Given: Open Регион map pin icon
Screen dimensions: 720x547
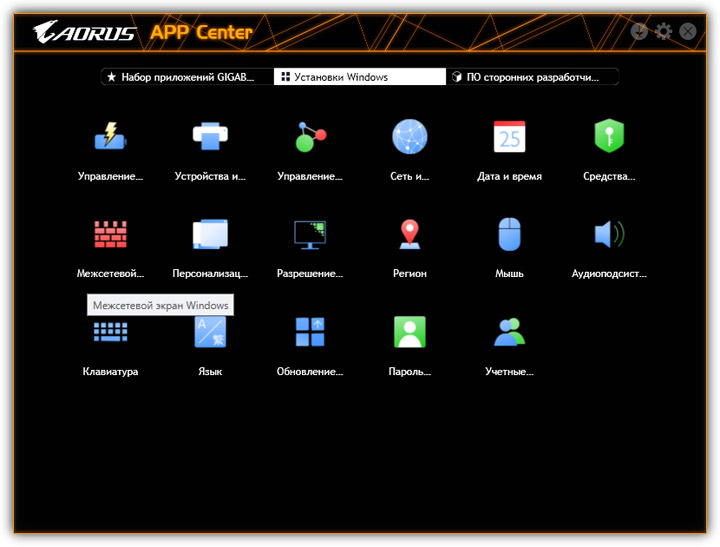Looking at the screenshot, I should (x=410, y=234).
